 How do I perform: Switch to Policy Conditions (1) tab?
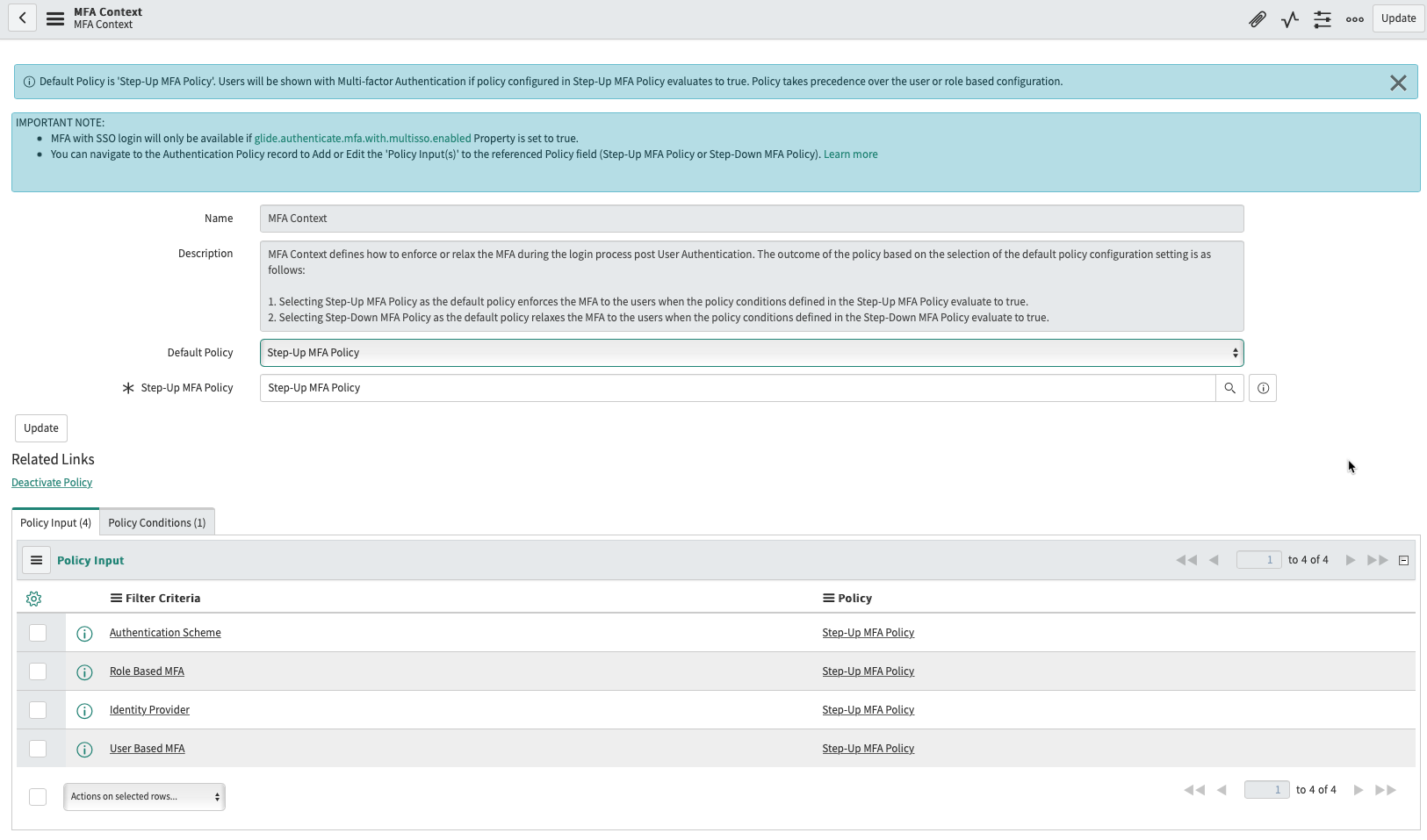coord(157,522)
